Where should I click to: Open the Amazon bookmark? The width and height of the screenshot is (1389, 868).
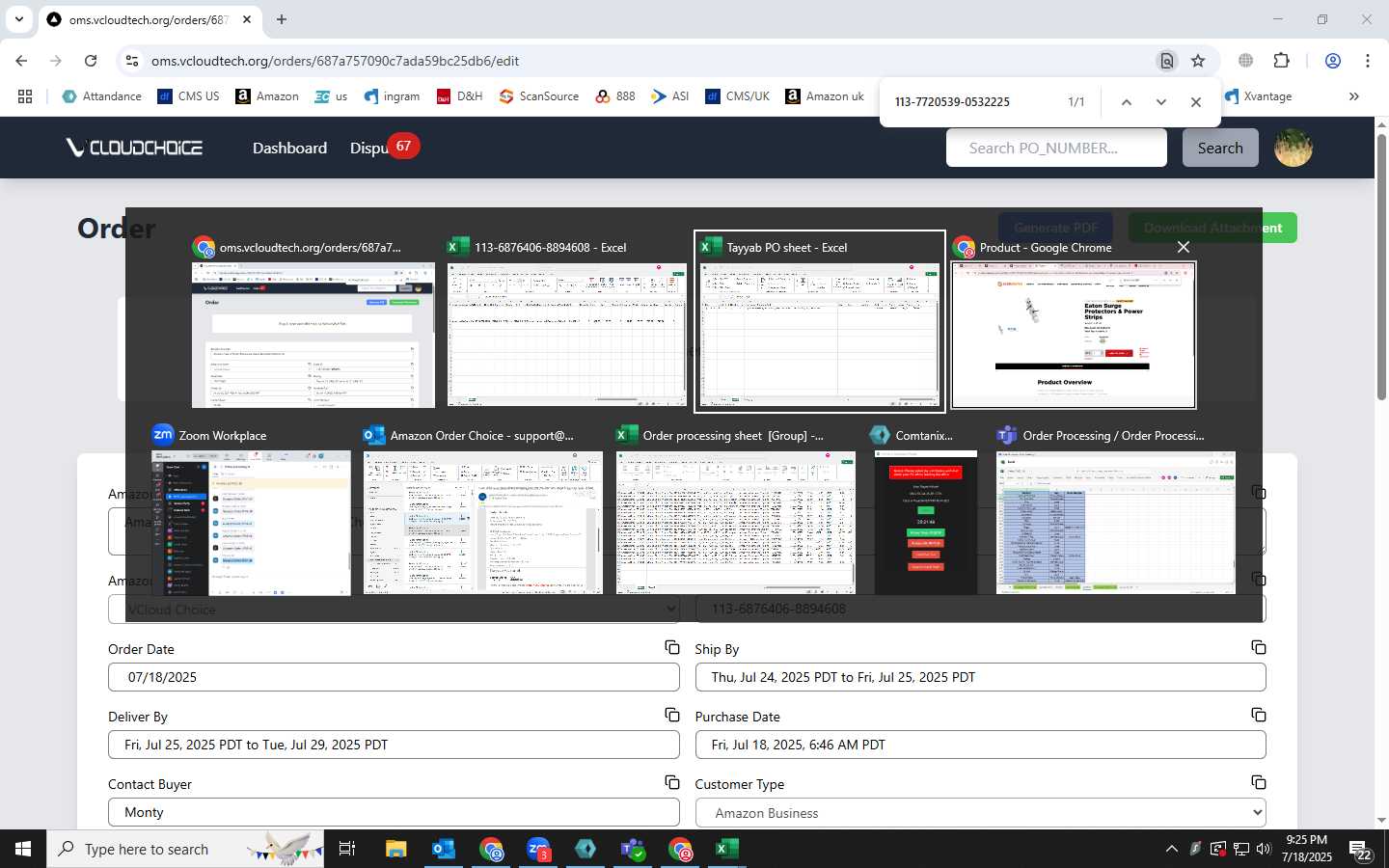(267, 96)
